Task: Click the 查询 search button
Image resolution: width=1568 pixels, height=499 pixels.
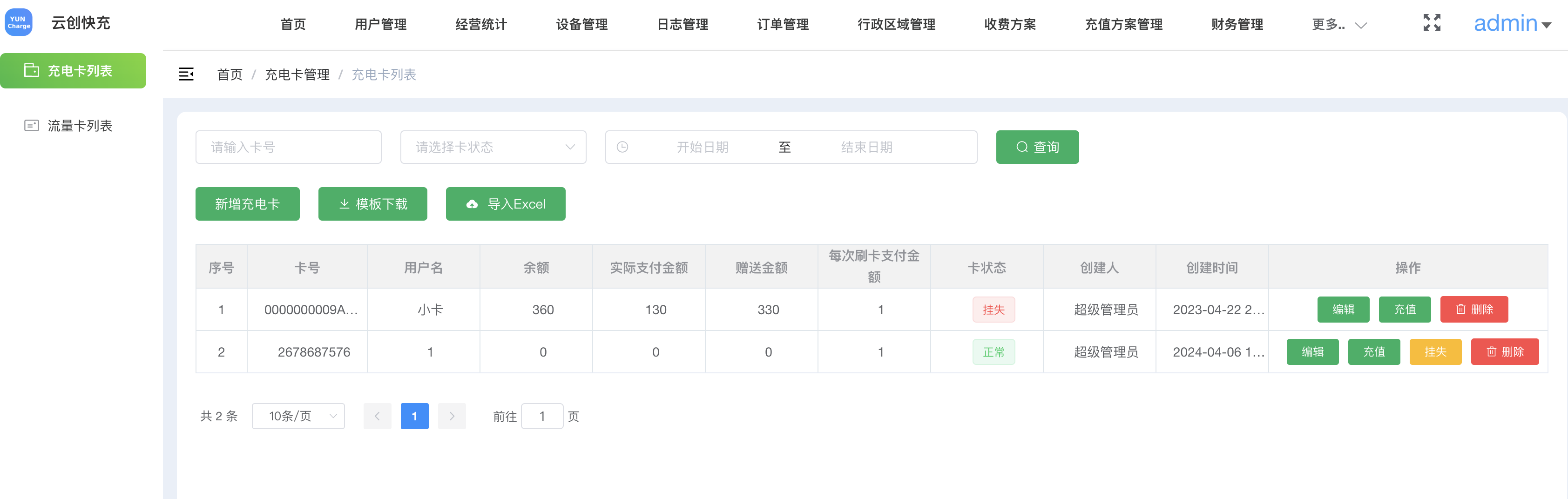Action: pos(1037,147)
